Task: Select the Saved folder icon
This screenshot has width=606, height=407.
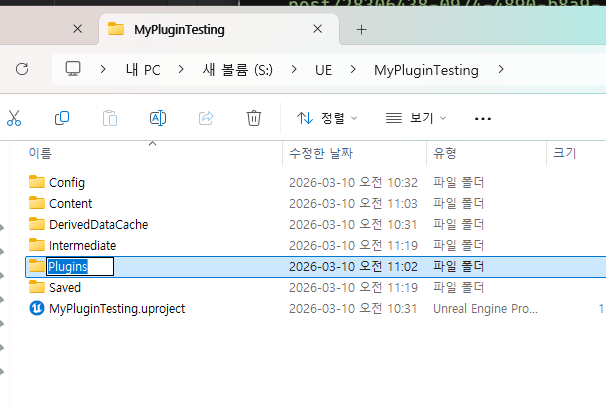Action: (x=37, y=287)
